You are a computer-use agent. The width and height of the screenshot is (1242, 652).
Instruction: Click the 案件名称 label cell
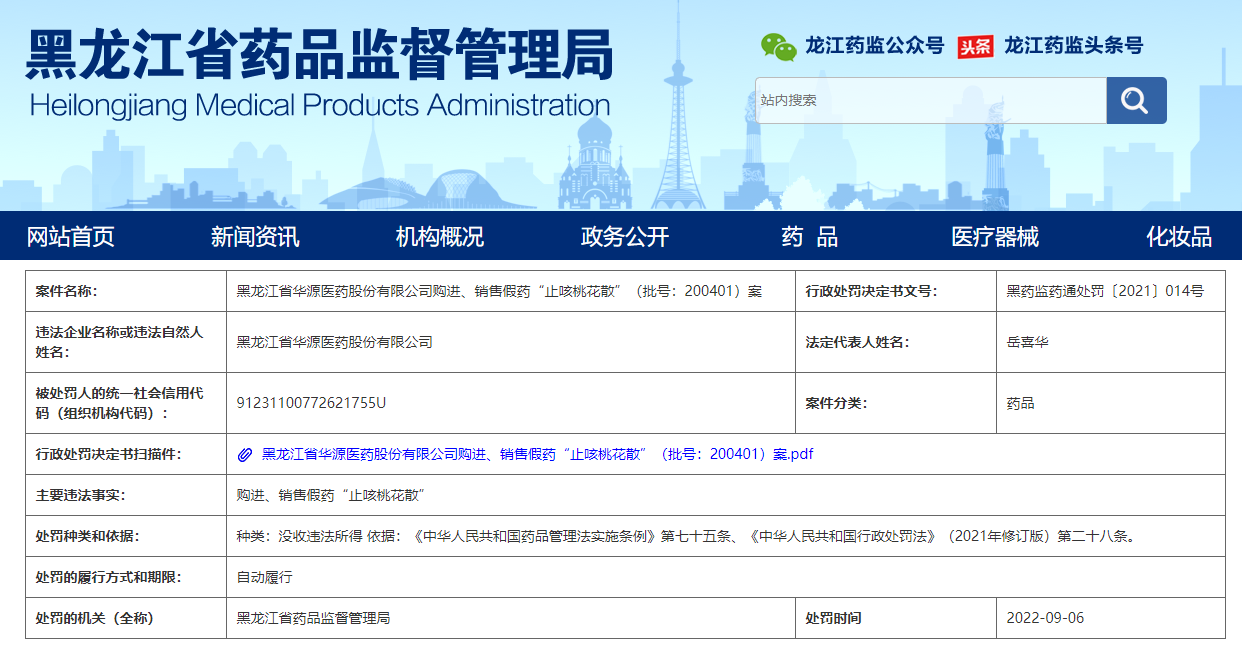pos(126,291)
